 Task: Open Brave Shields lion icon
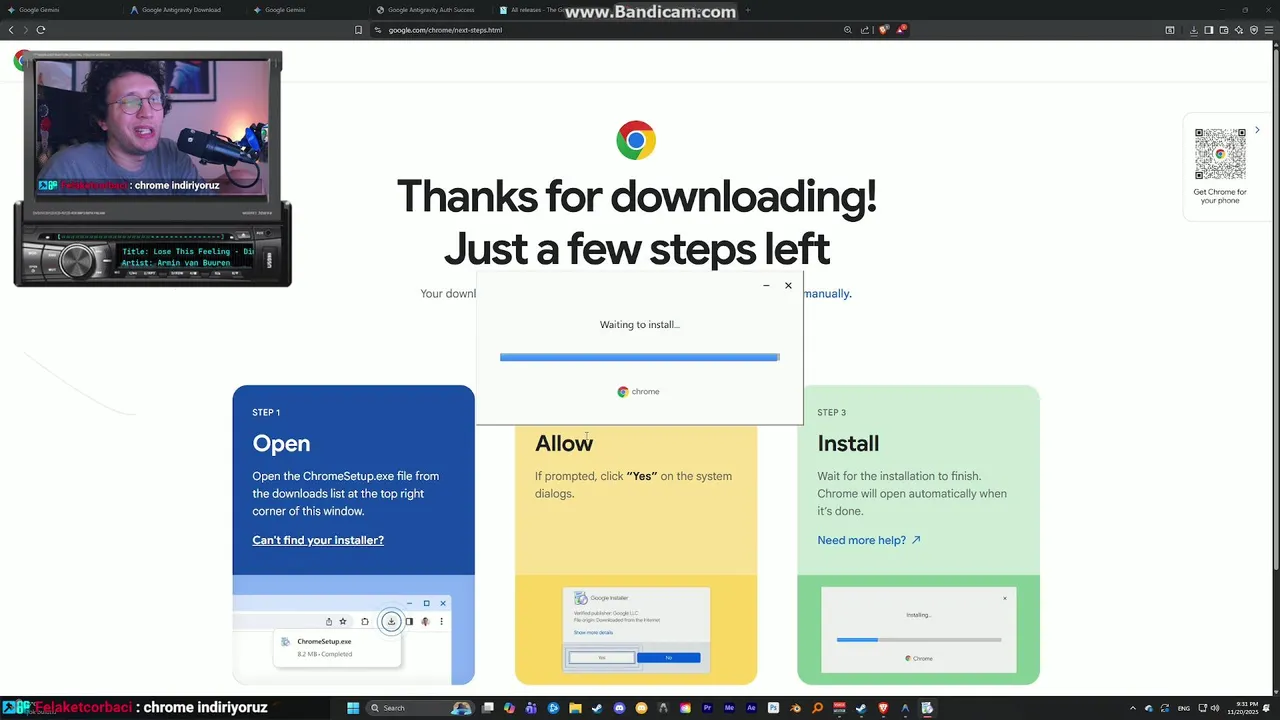click(x=884, y=30)
